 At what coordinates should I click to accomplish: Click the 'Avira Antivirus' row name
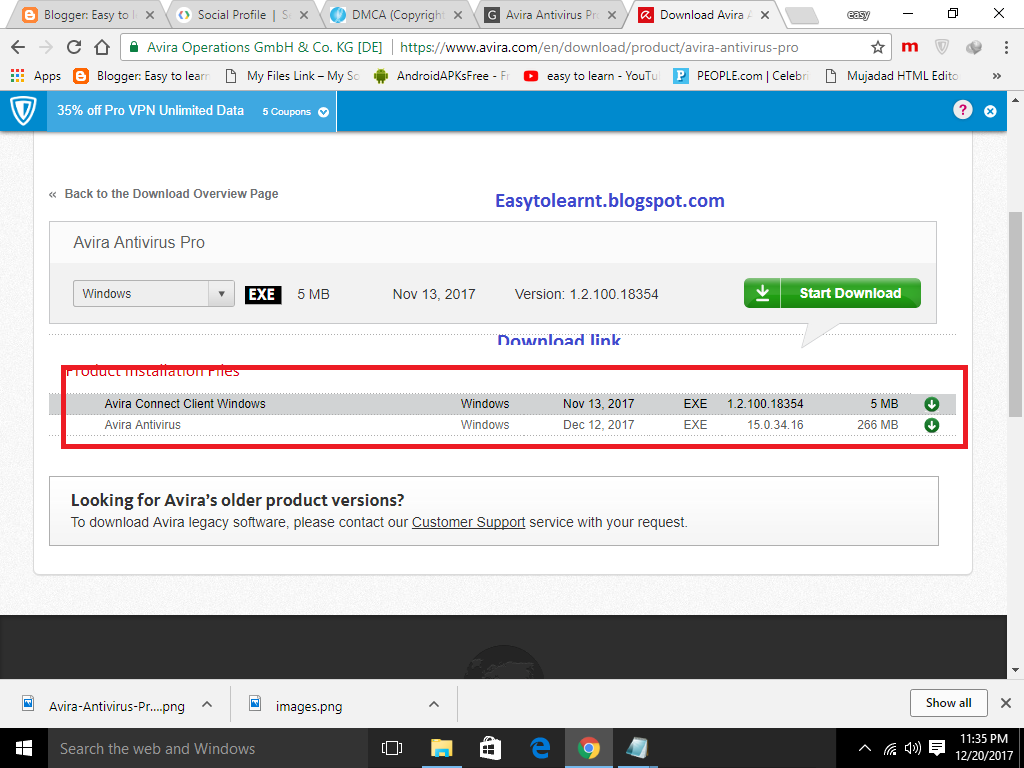(142, 425)
